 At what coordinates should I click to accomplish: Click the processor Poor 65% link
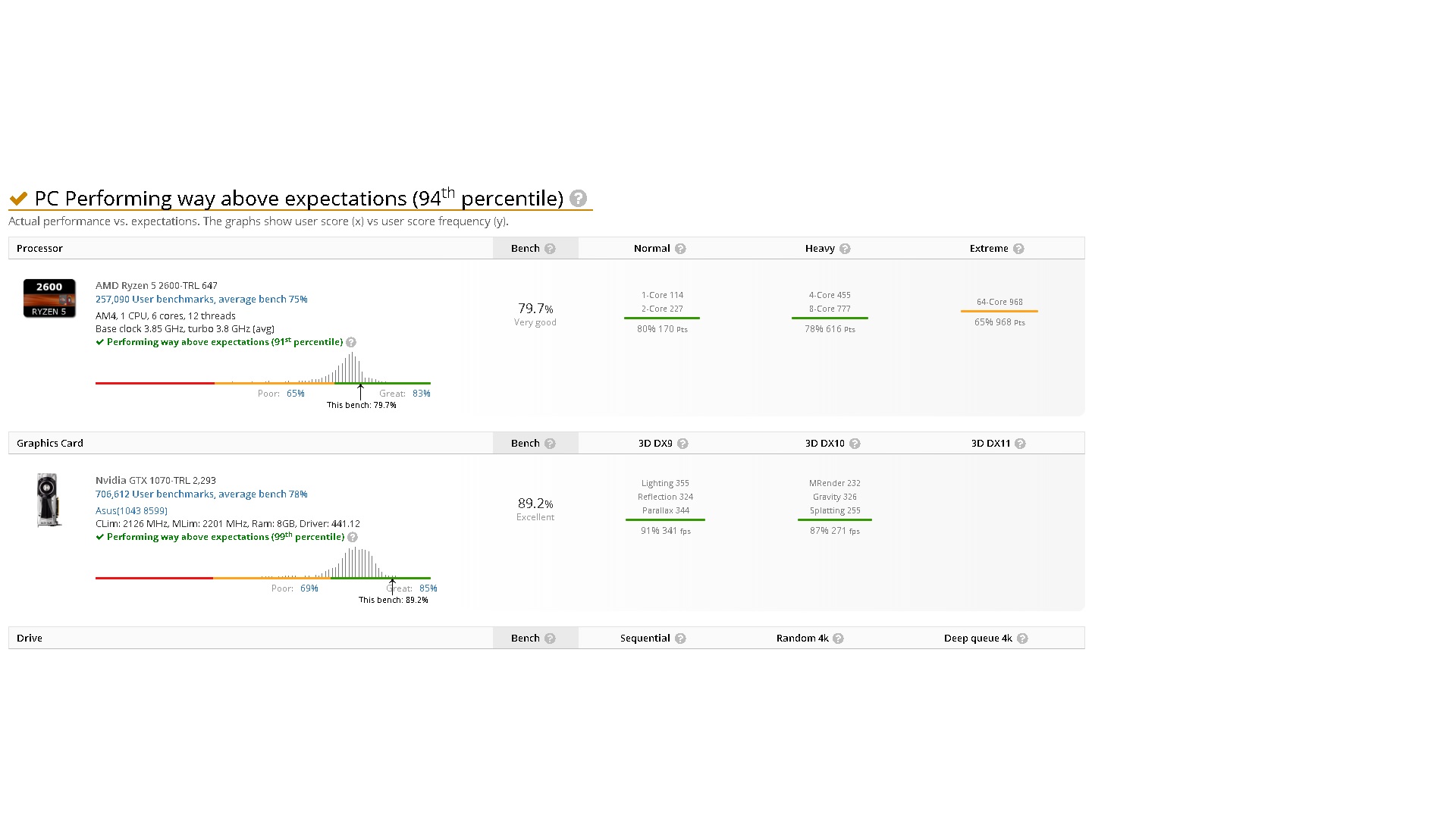click(x=295, y=394)
